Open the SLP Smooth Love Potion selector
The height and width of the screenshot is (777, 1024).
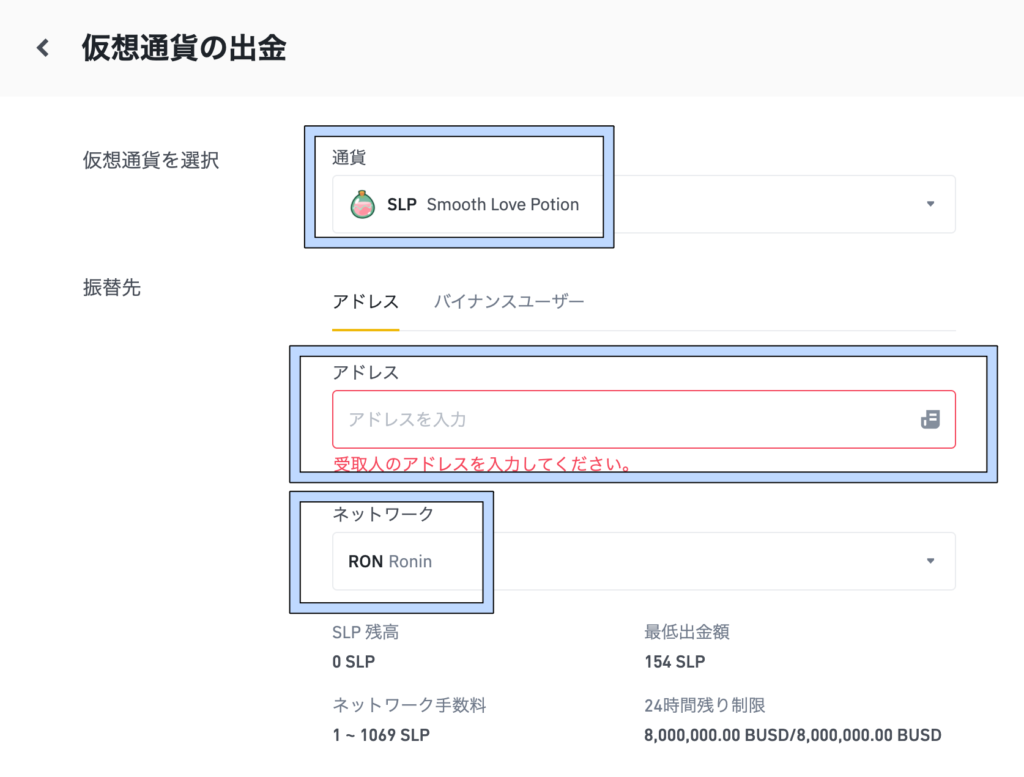point(643,204)
